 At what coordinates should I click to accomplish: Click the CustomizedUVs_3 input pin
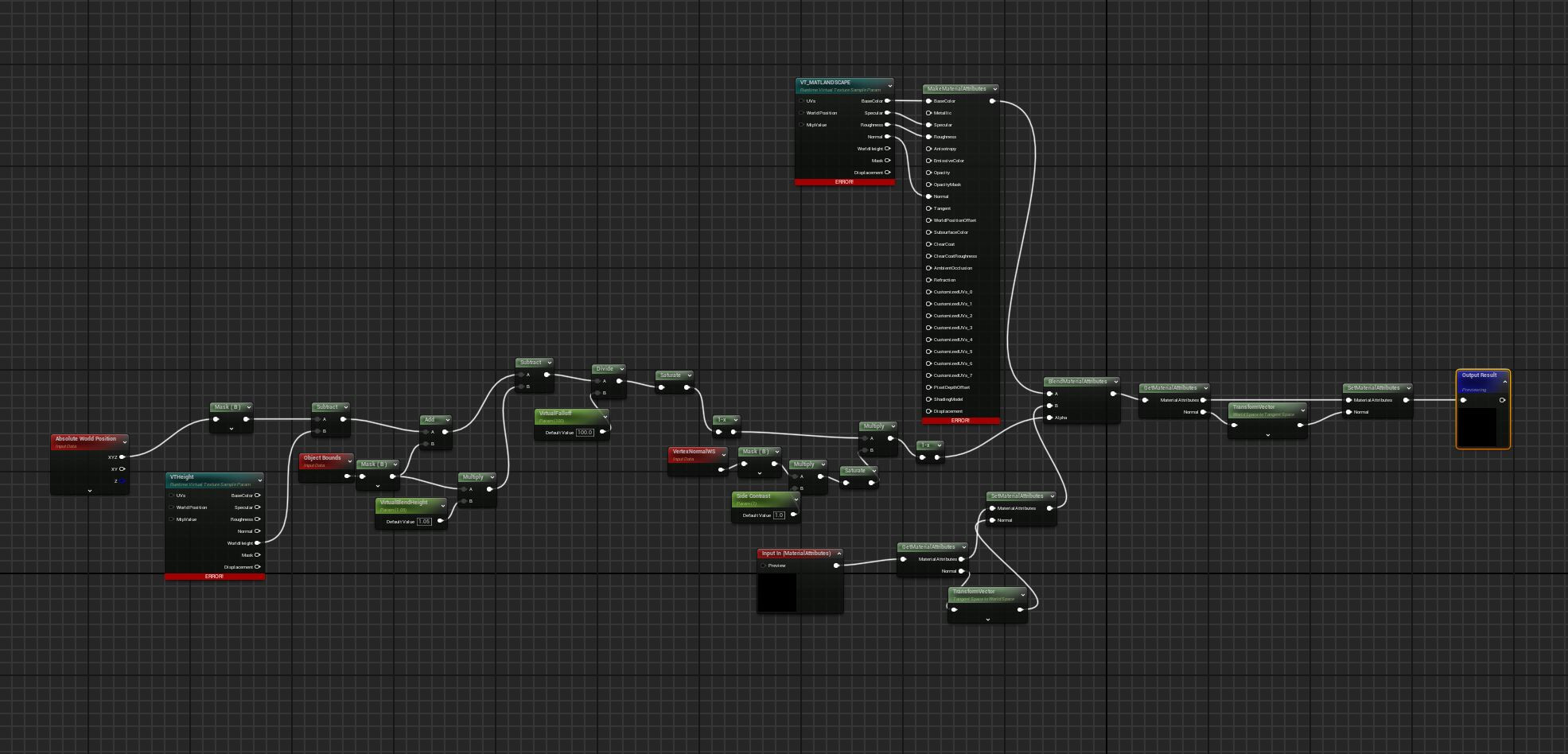tap(928, 328)
